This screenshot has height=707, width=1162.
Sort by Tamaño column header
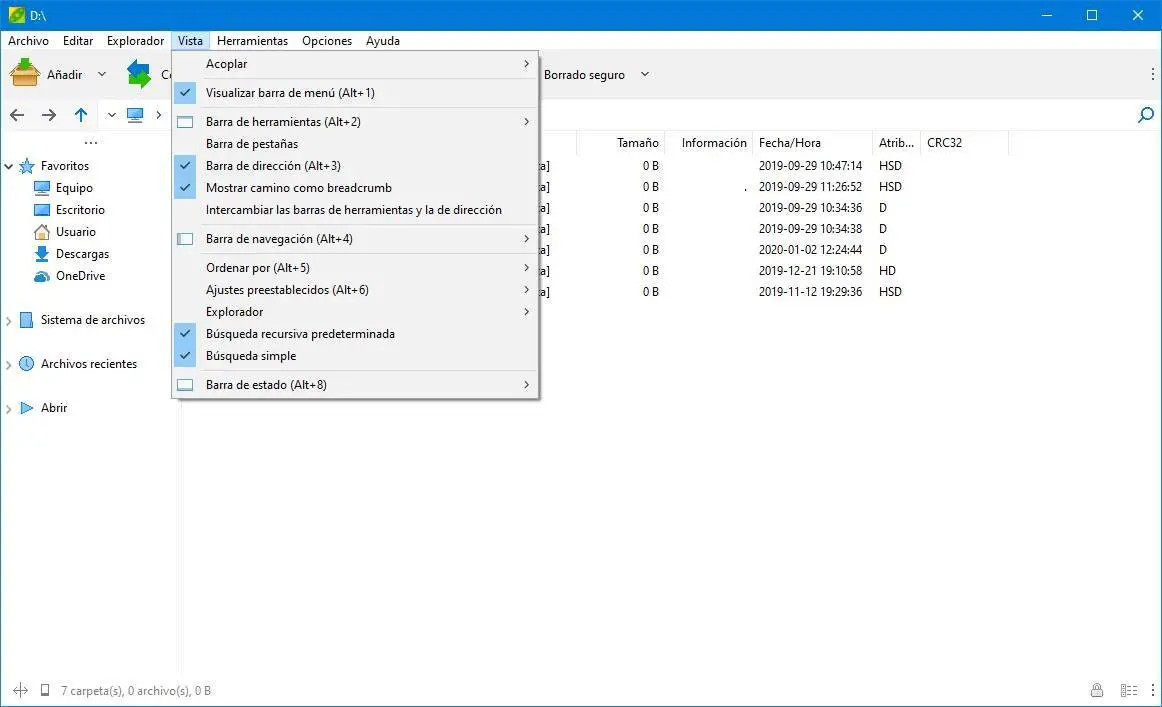620,143
